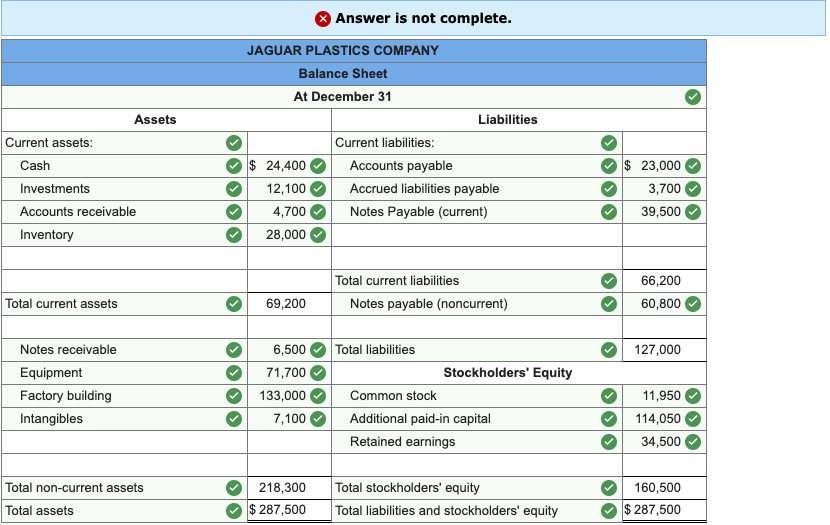
Task: Click the Balance Sheet title row
Action: [354, 74]
